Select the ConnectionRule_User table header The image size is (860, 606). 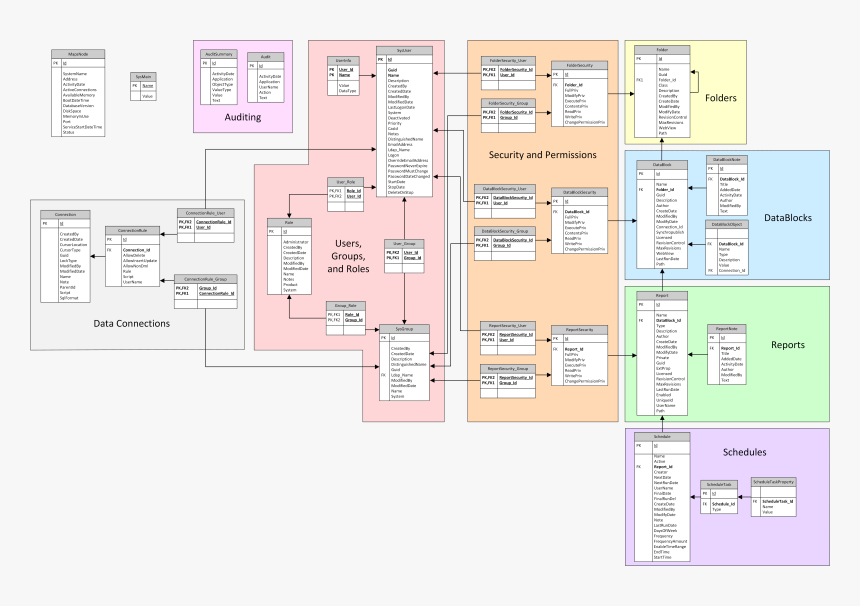(205, 213)
